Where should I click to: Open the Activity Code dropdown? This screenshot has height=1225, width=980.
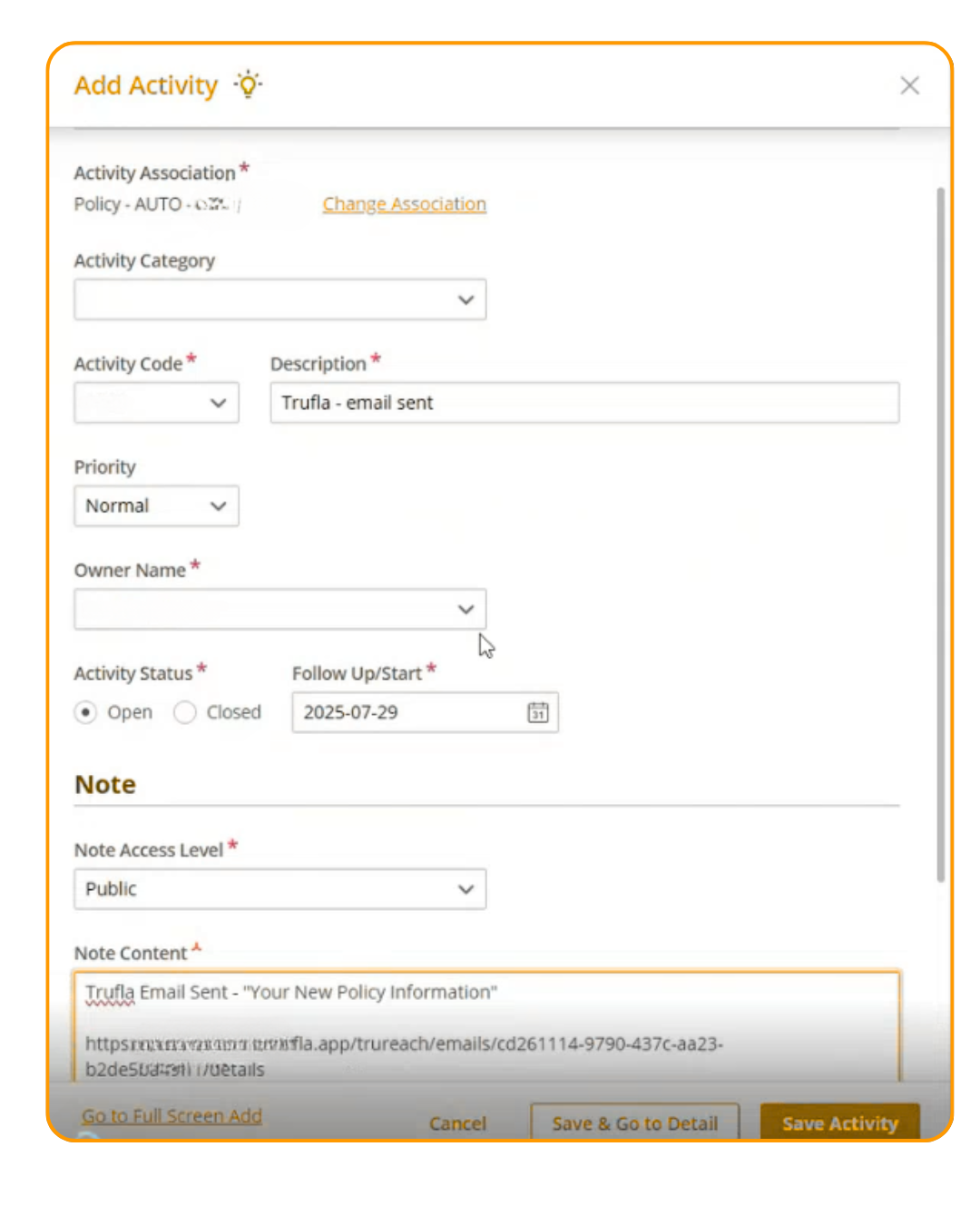[156, 403]
